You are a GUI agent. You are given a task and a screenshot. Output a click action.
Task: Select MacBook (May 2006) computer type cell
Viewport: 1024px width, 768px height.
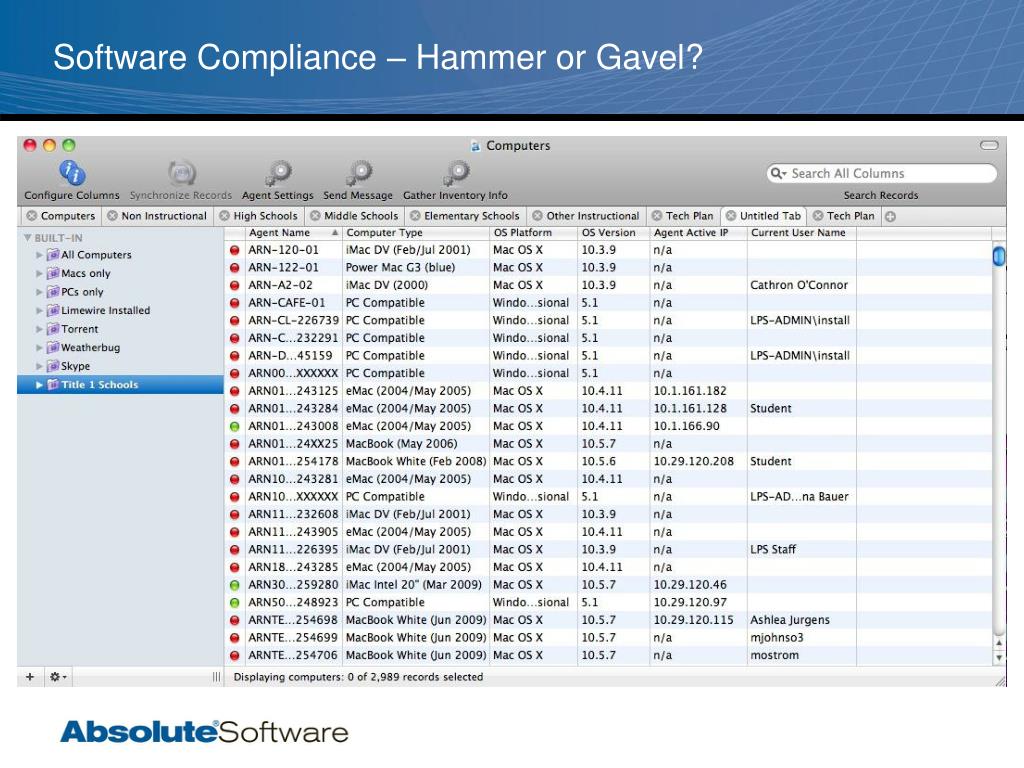[416, 444]
